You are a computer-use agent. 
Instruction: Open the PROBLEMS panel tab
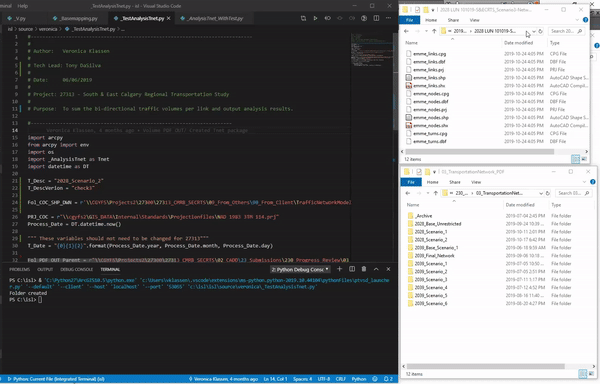pyautogui.click(x=20, y=269)
